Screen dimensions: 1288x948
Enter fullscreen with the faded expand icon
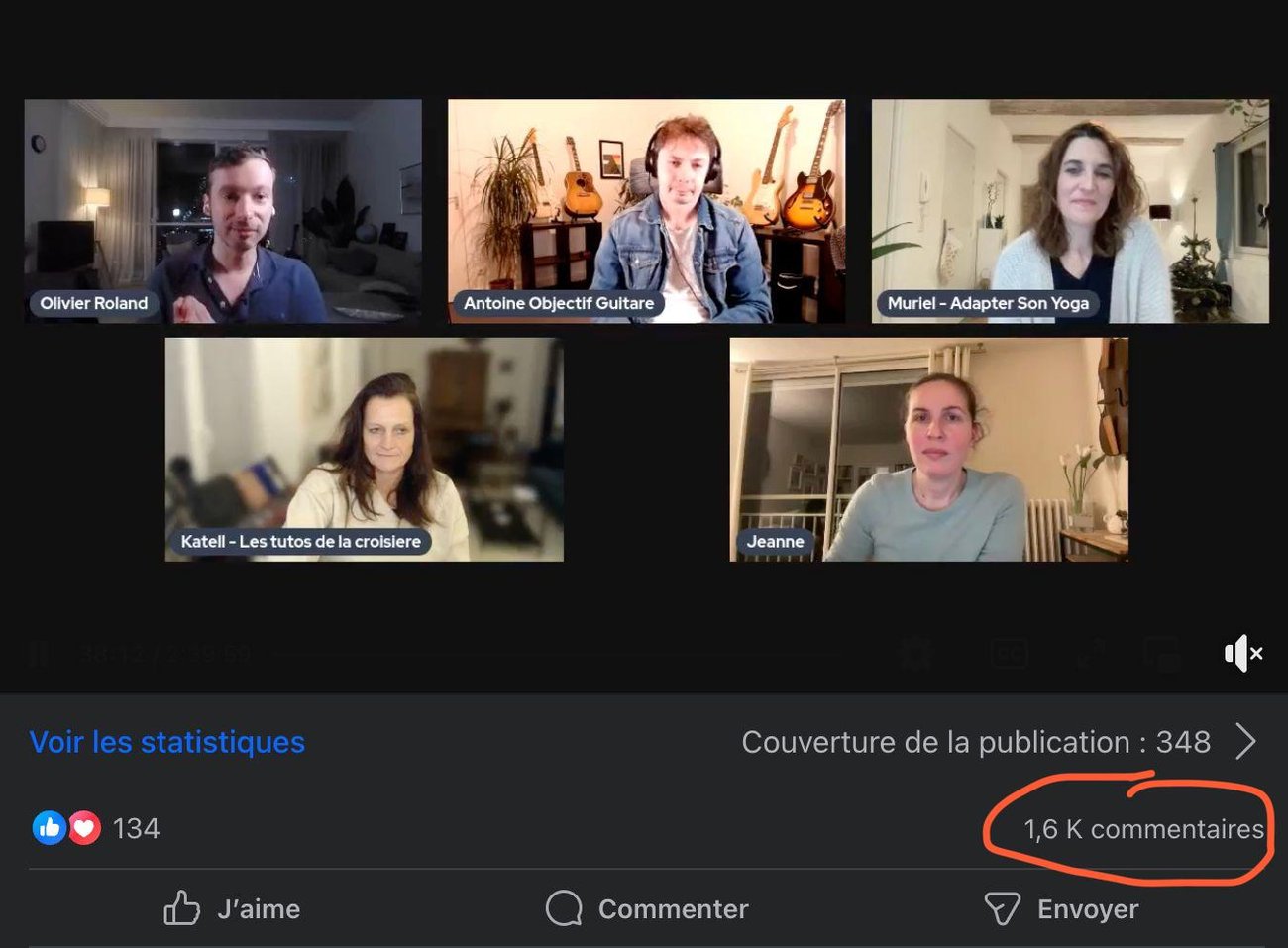tap(1091, 654)
